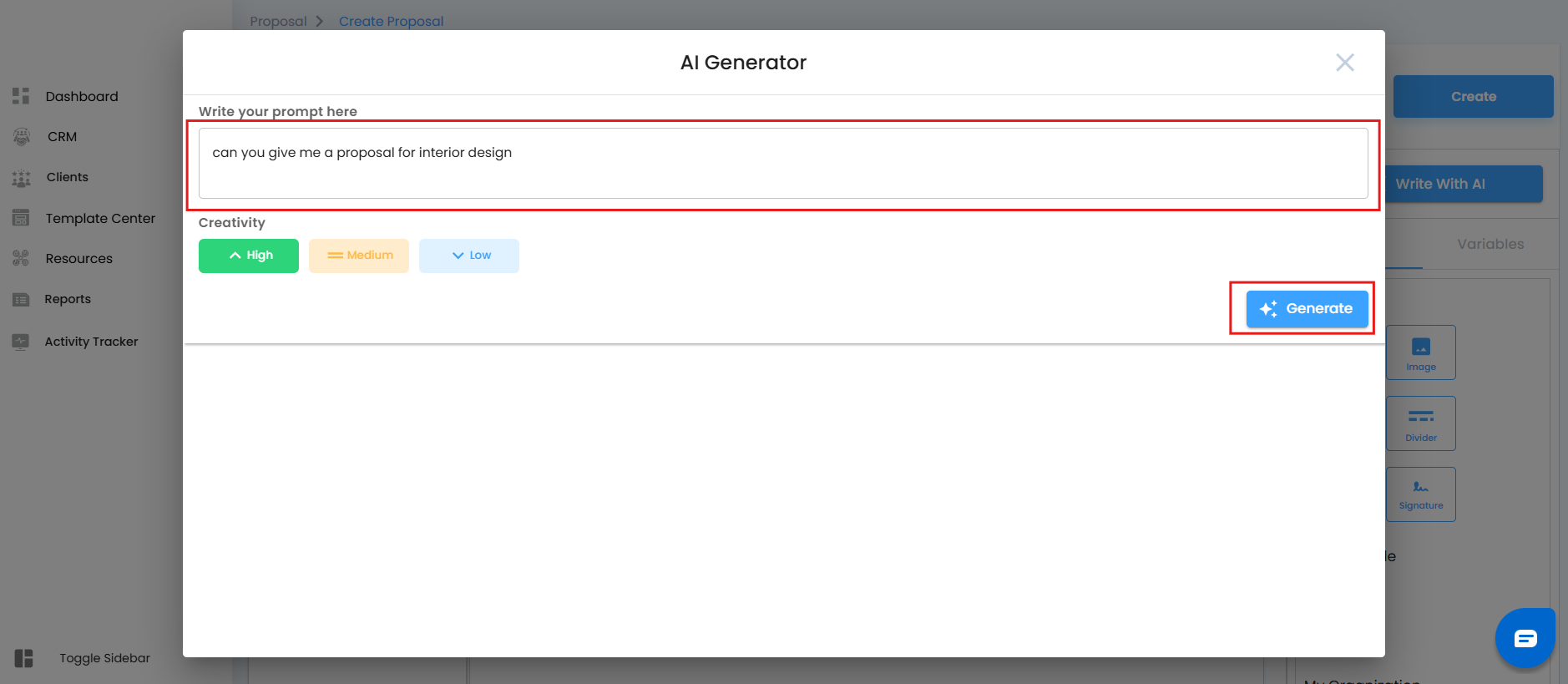Go to Proposal breadcrumb link
Viewport: 1568px width, 684px height.
point(278,21)
